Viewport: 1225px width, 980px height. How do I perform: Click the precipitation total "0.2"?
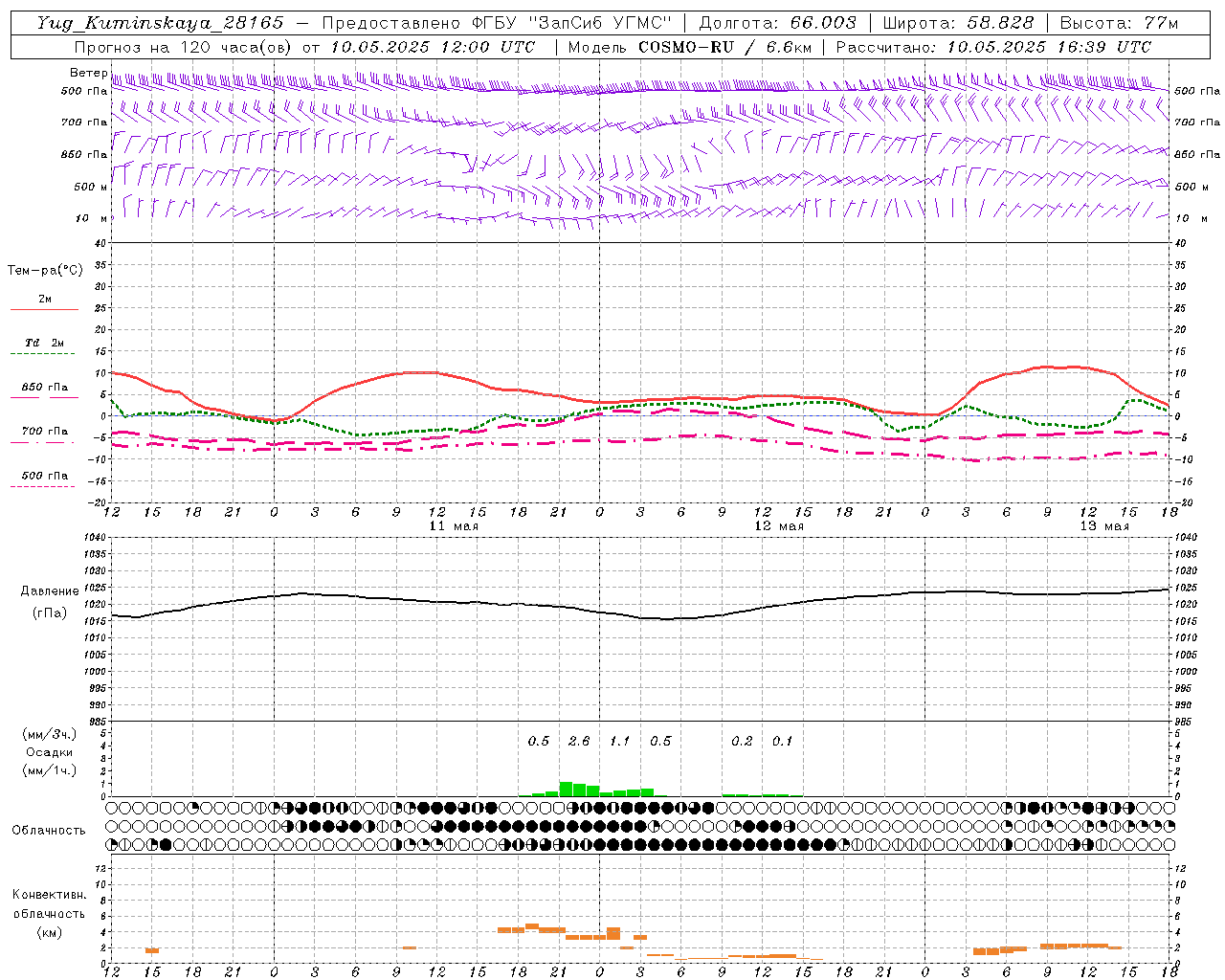coord(742,742)
